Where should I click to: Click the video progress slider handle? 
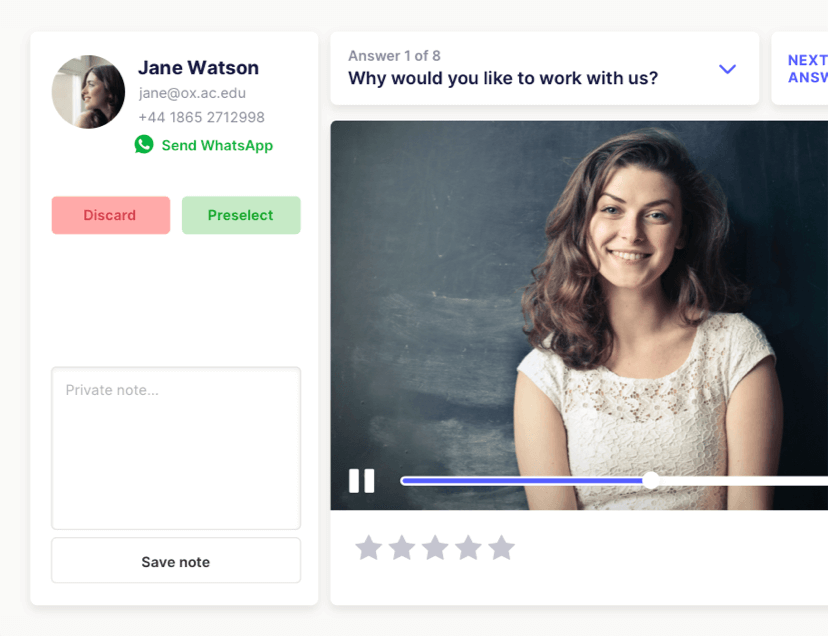[651, 481]
